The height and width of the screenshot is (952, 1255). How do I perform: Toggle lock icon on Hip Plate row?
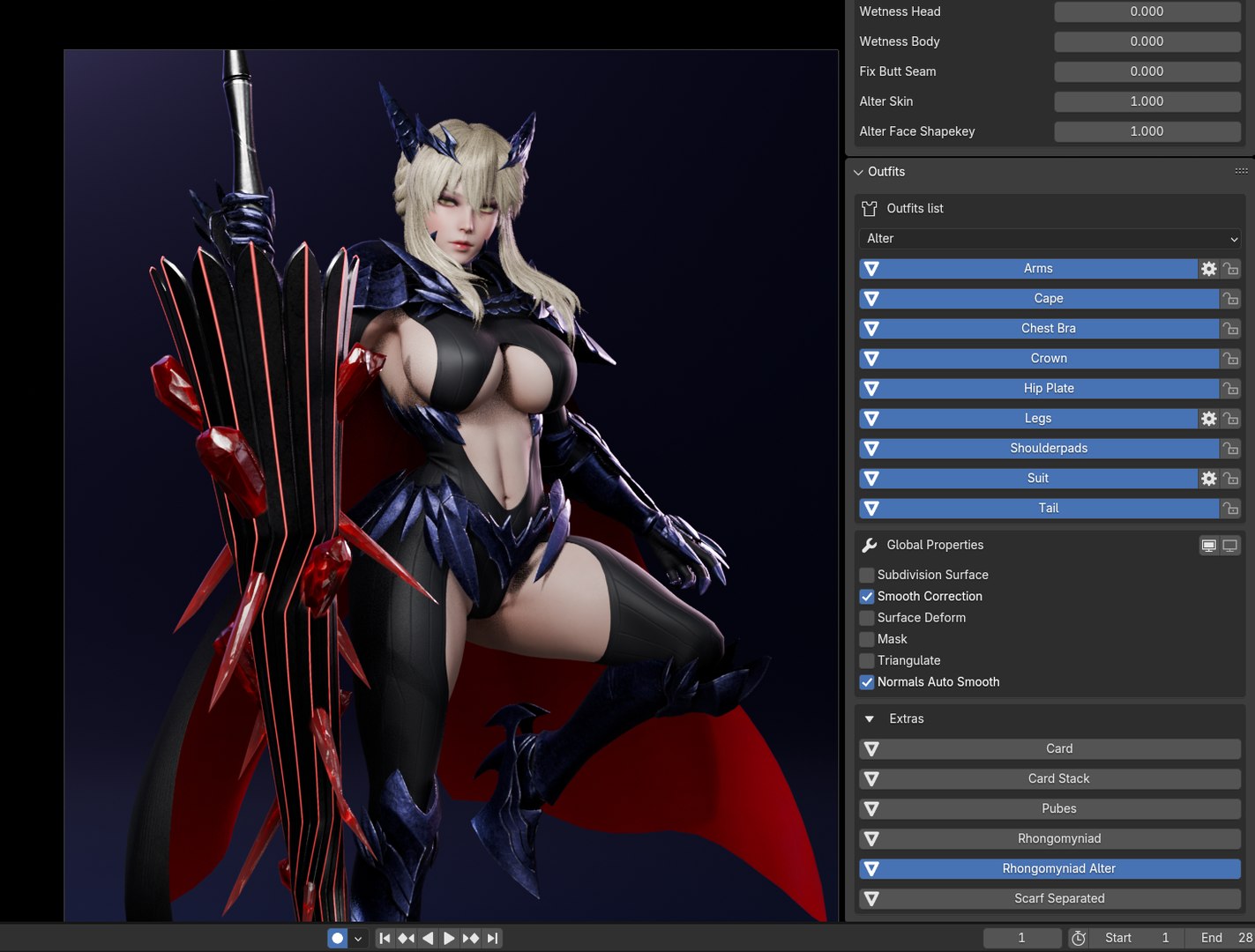coord(1230,389)
